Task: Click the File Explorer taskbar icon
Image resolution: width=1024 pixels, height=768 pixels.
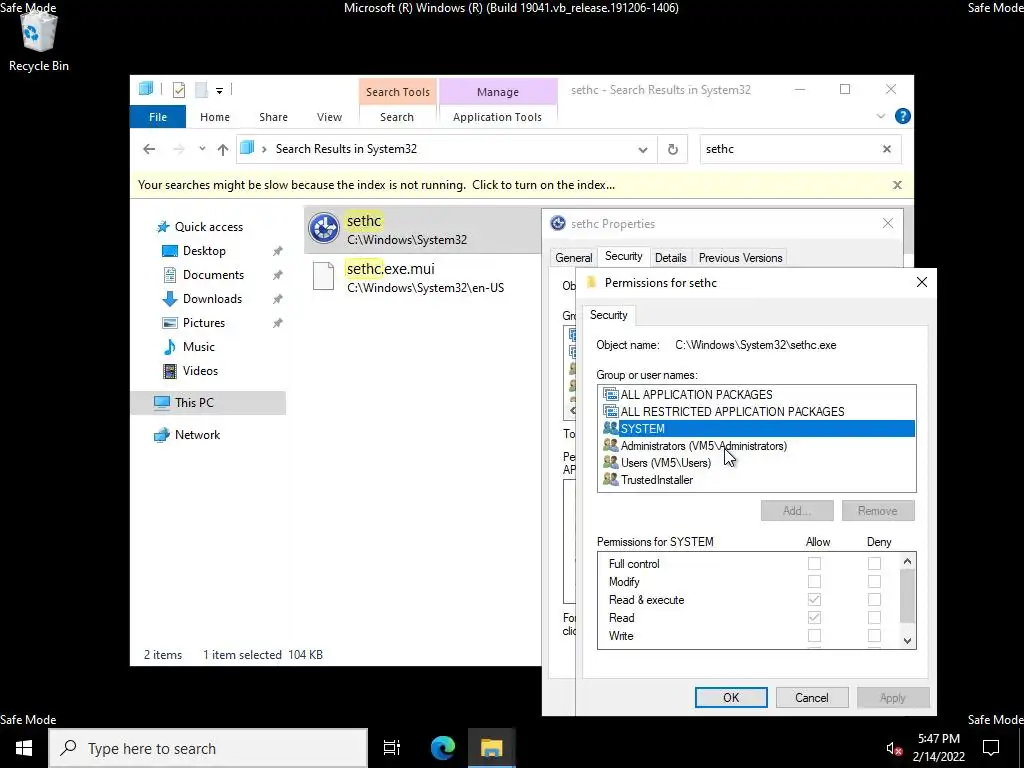Action: click(x=492, y=748)
